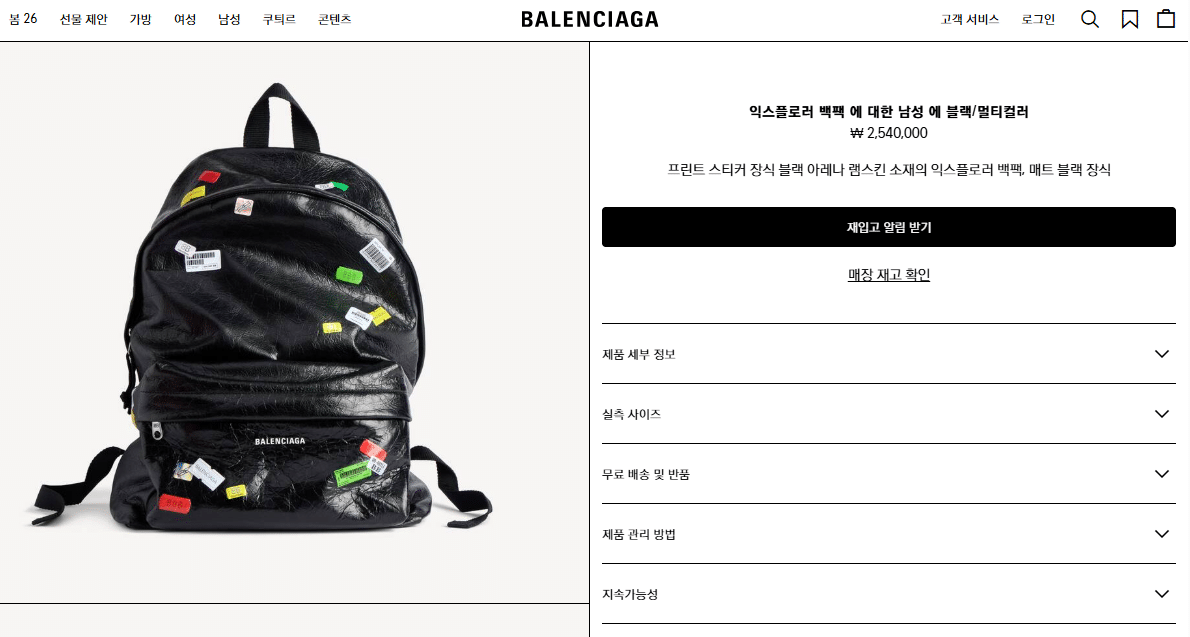This screenshot has width=1190, height=637.
Task: Open the 가방 menu
Action: click(140, 19)
